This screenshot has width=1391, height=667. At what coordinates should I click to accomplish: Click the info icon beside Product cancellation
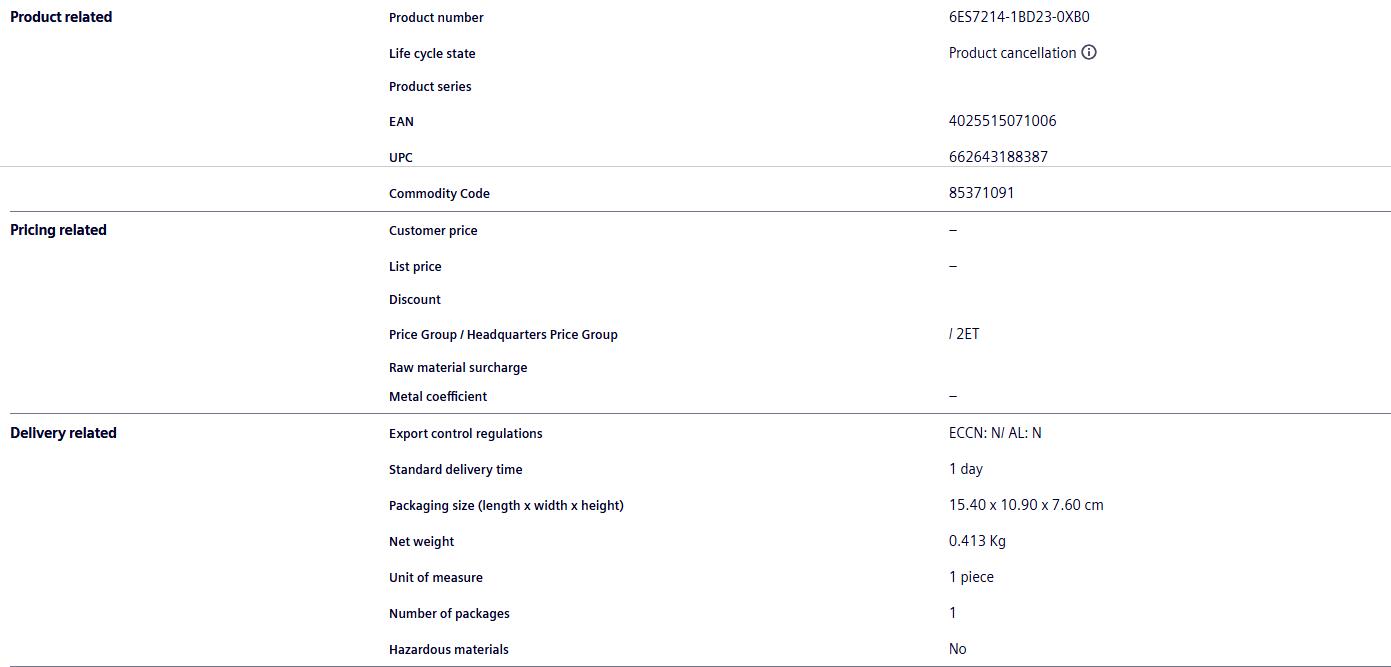click(x=1089, y=53)
